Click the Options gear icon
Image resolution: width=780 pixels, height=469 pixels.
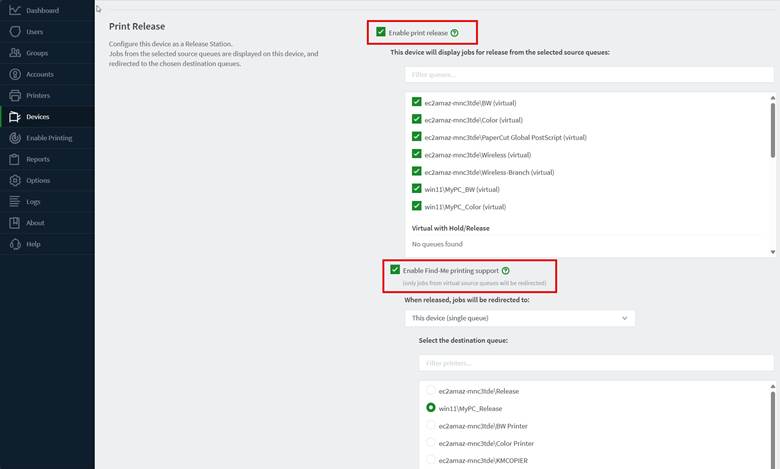15,180
